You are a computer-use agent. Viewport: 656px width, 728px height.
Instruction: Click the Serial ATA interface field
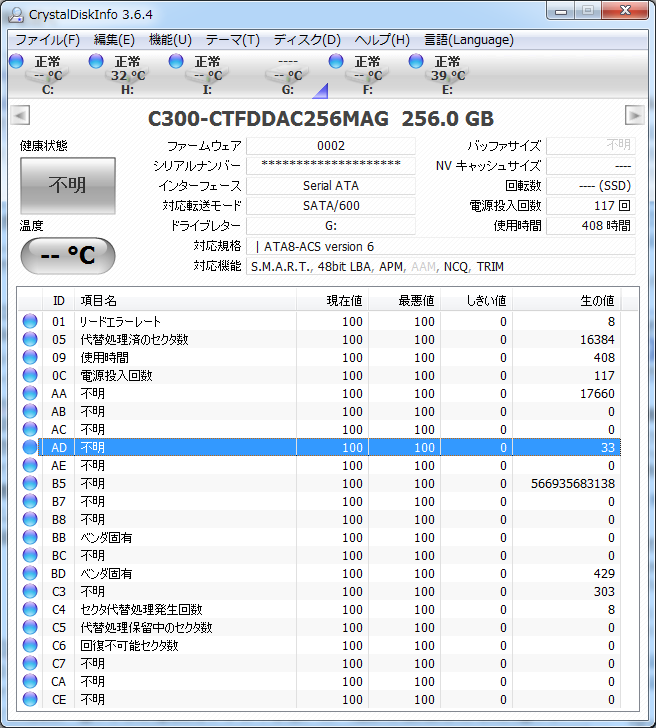(331, 186)
